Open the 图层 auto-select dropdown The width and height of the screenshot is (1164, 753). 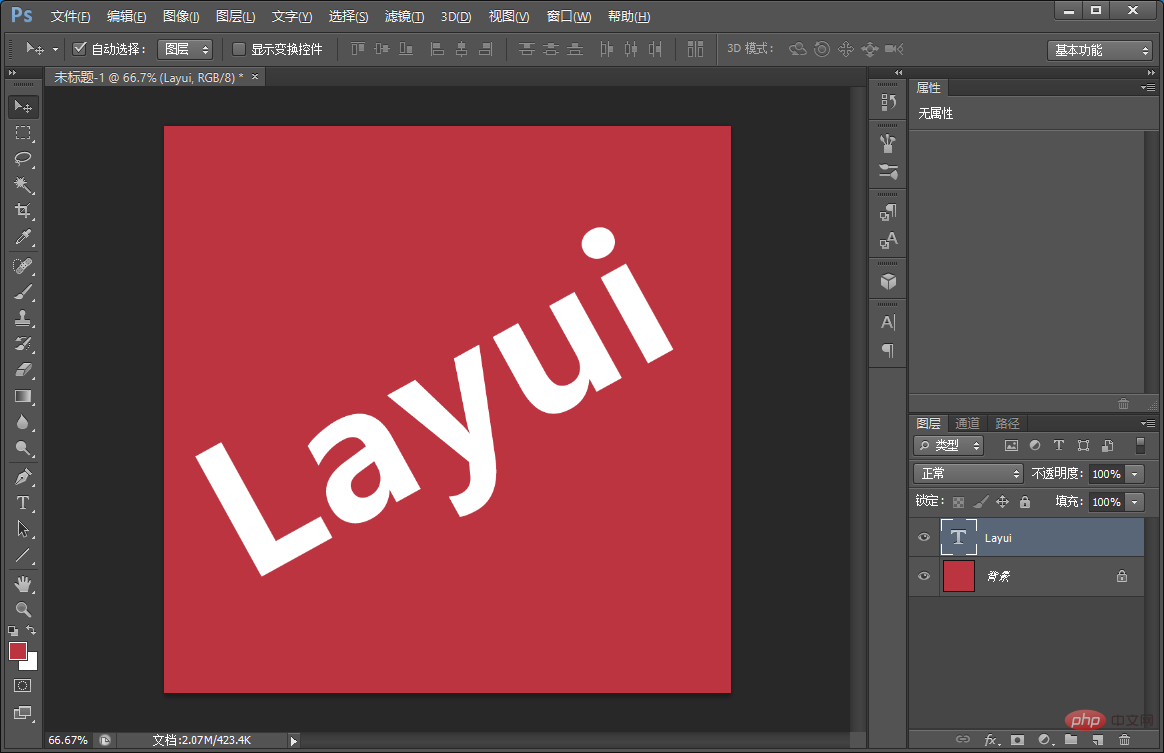point(185,49)
